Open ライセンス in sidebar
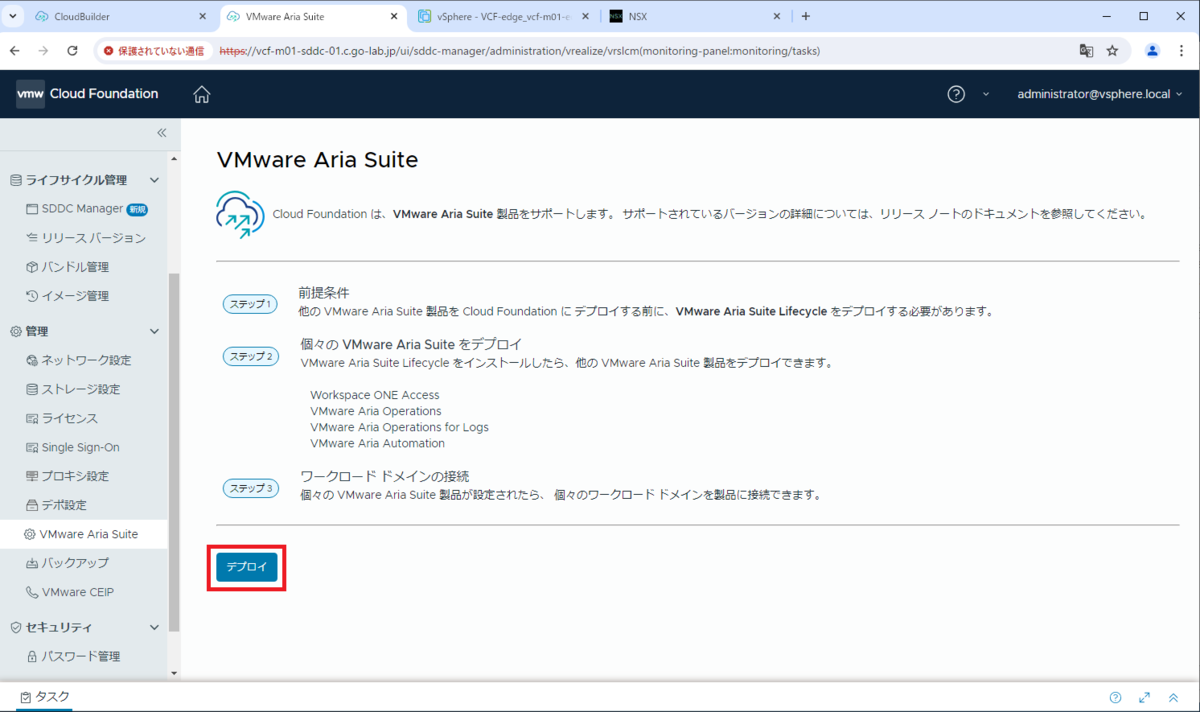Viewport: 1200px width, 712px height. tap(62, 418)
